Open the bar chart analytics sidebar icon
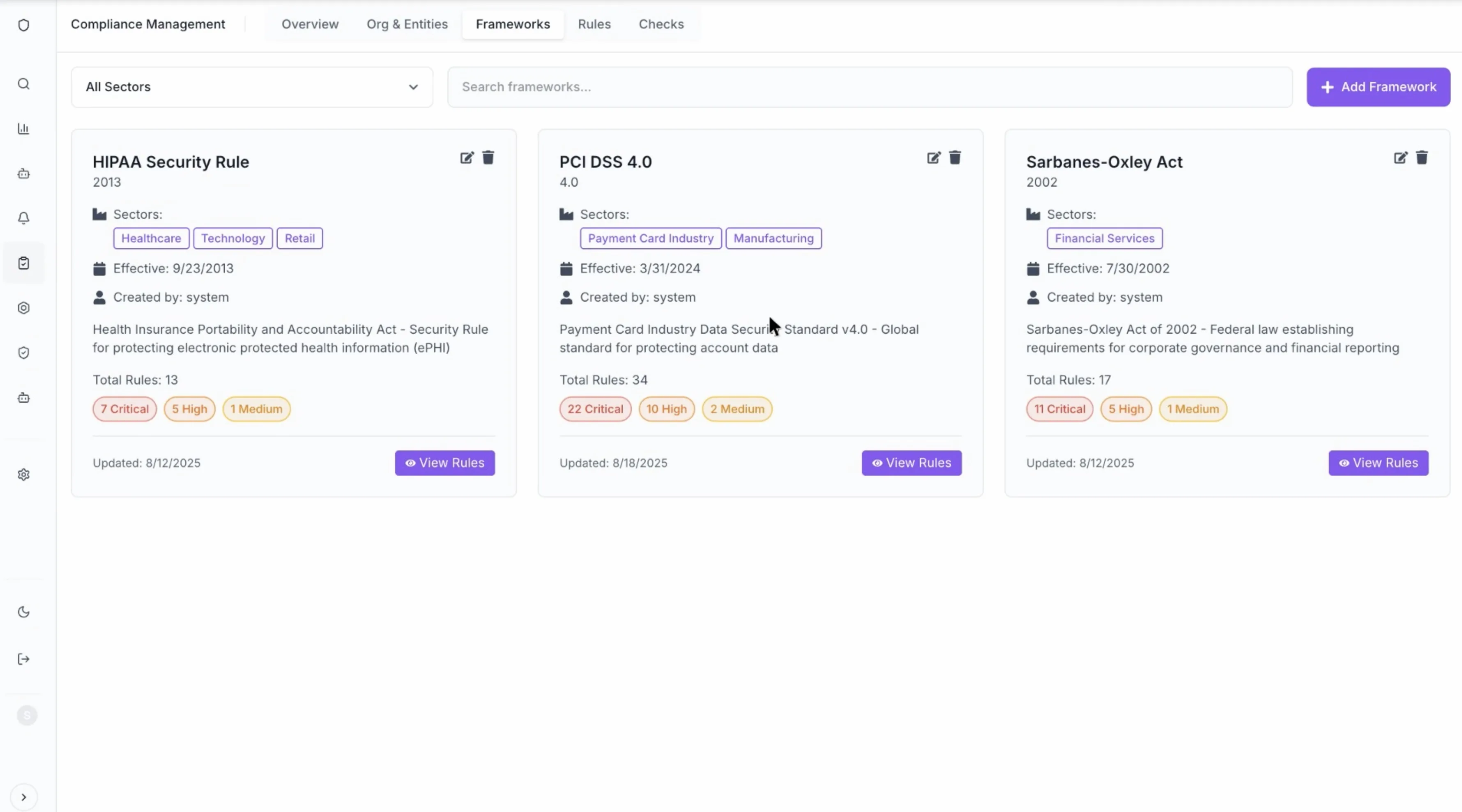1462x812 pixels. (x=23, y=129)
